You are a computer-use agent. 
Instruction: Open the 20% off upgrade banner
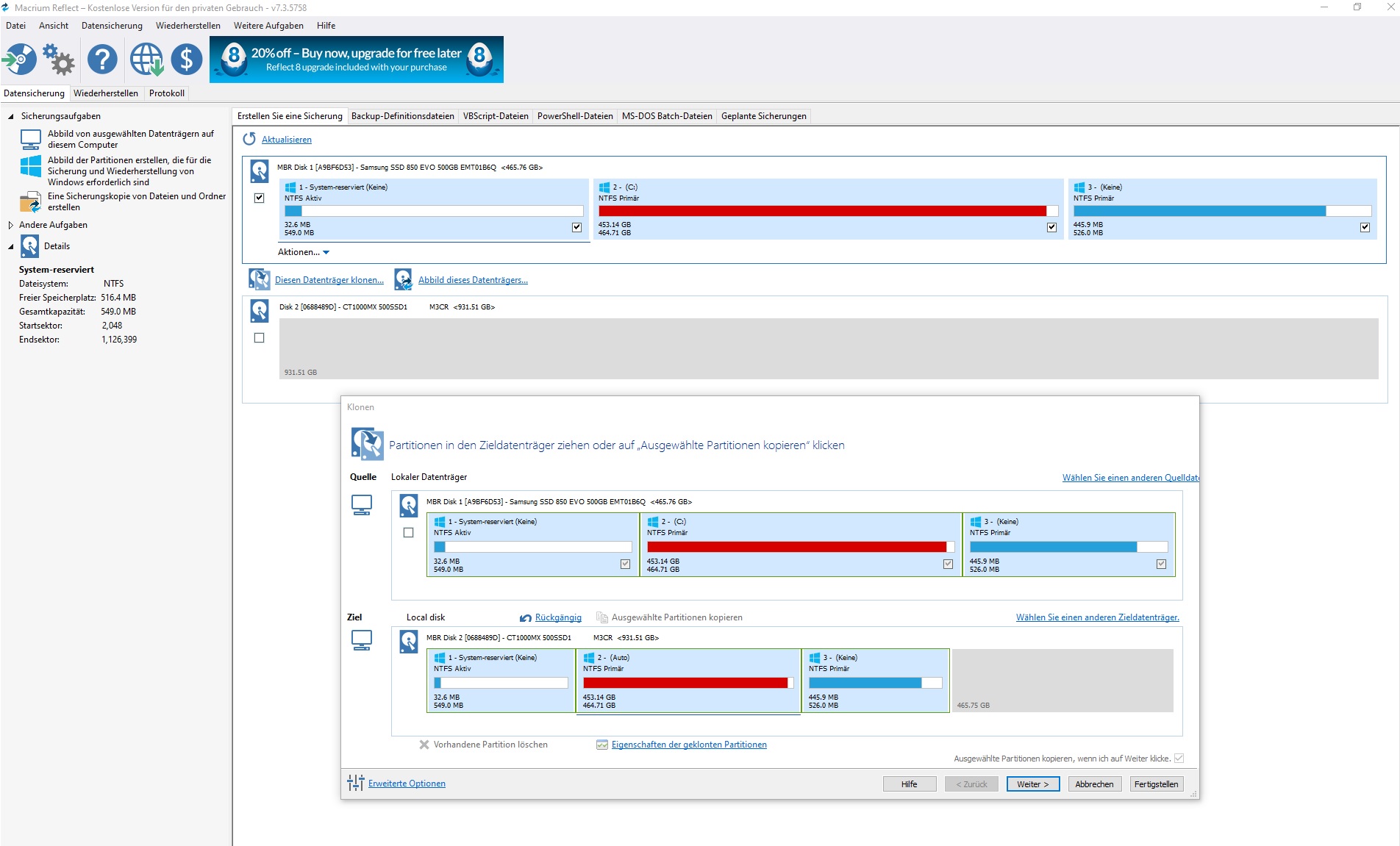point(357,60)
